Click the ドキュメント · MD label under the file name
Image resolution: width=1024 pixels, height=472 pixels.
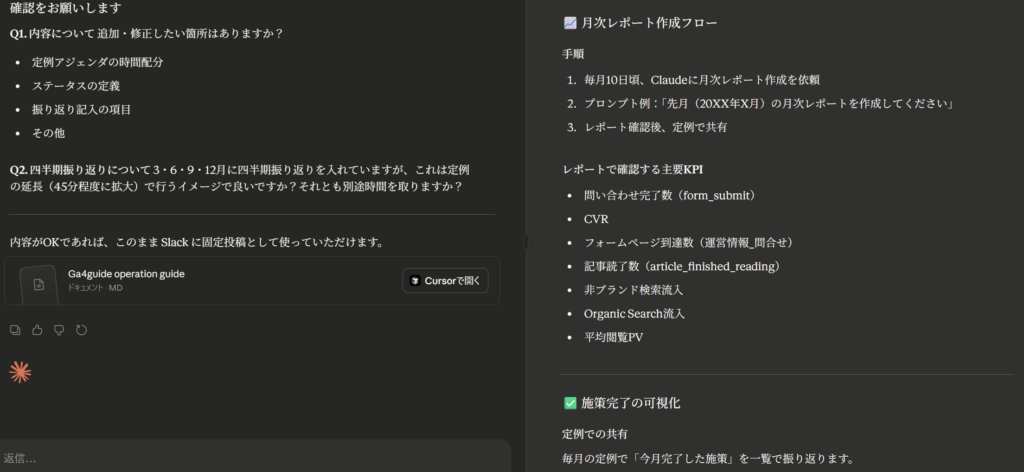(95, 288)
